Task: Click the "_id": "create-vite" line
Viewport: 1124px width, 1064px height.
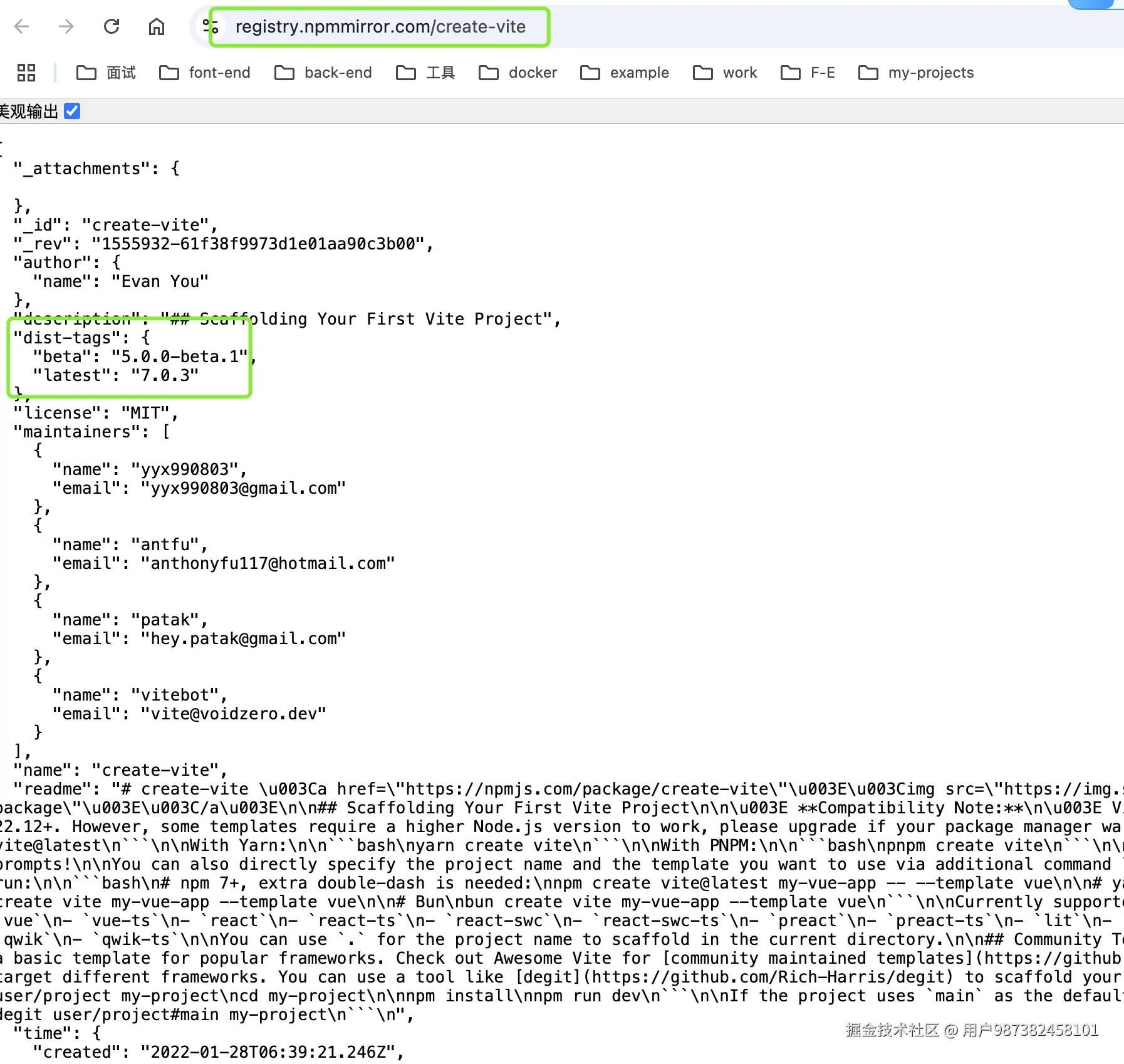Action: pos(115,225)
